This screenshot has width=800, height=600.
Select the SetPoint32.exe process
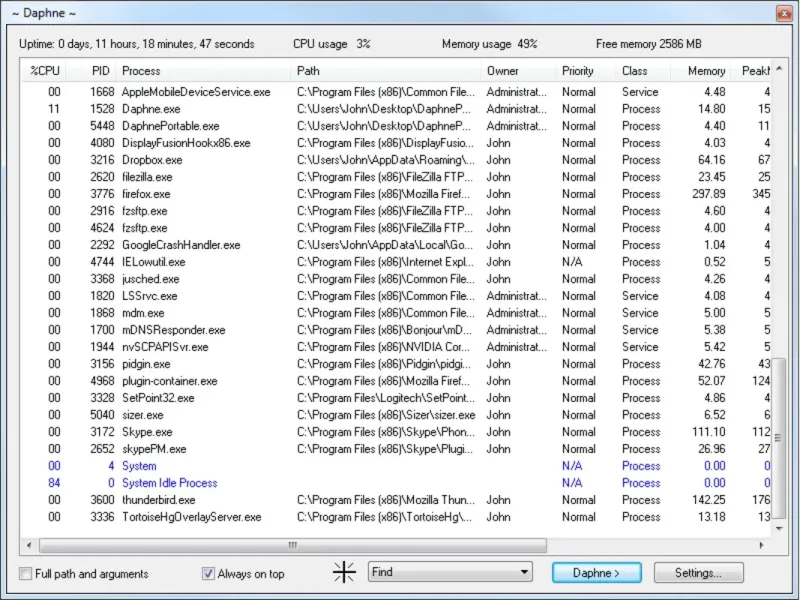pos(395,398)
